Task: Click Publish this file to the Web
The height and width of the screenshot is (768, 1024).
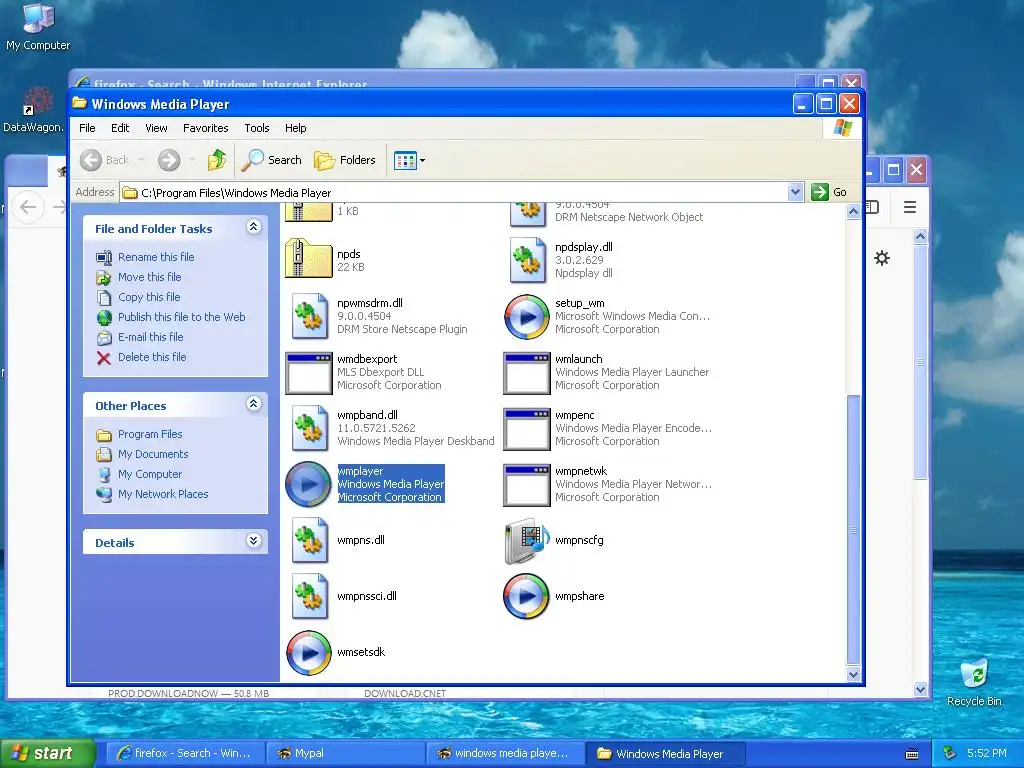Action: point(182,317)
